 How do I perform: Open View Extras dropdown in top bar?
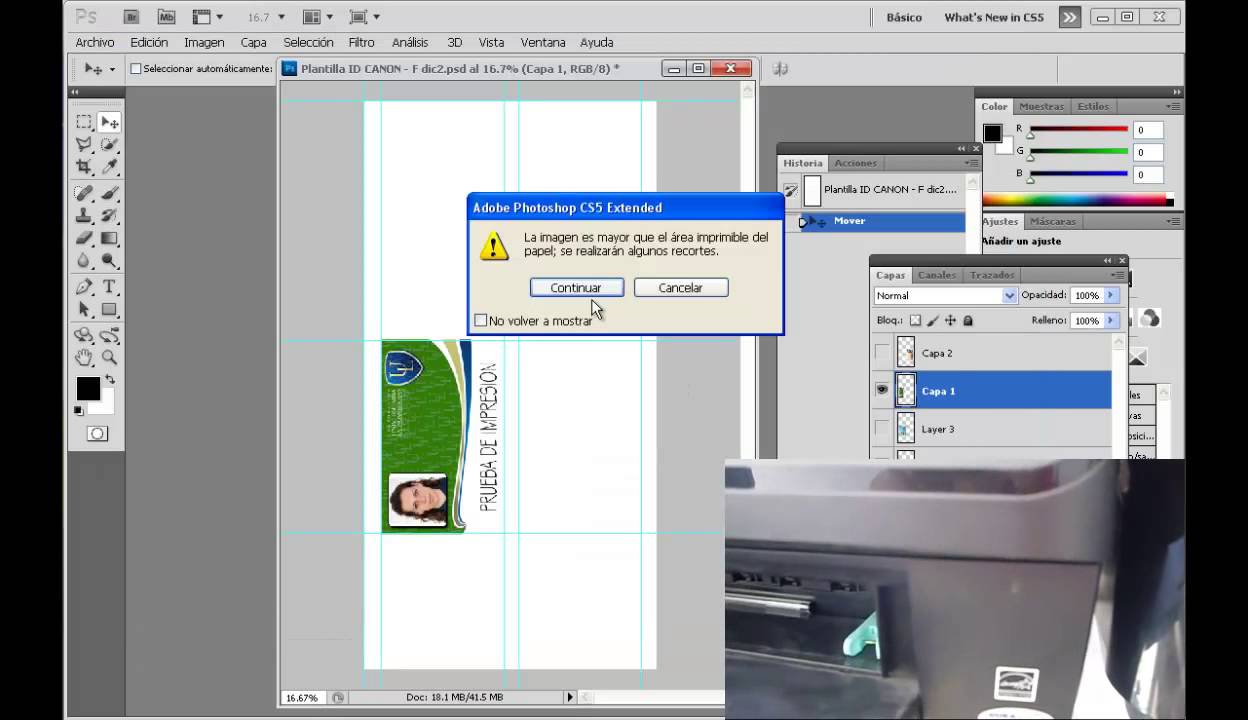tap(207, 17)
